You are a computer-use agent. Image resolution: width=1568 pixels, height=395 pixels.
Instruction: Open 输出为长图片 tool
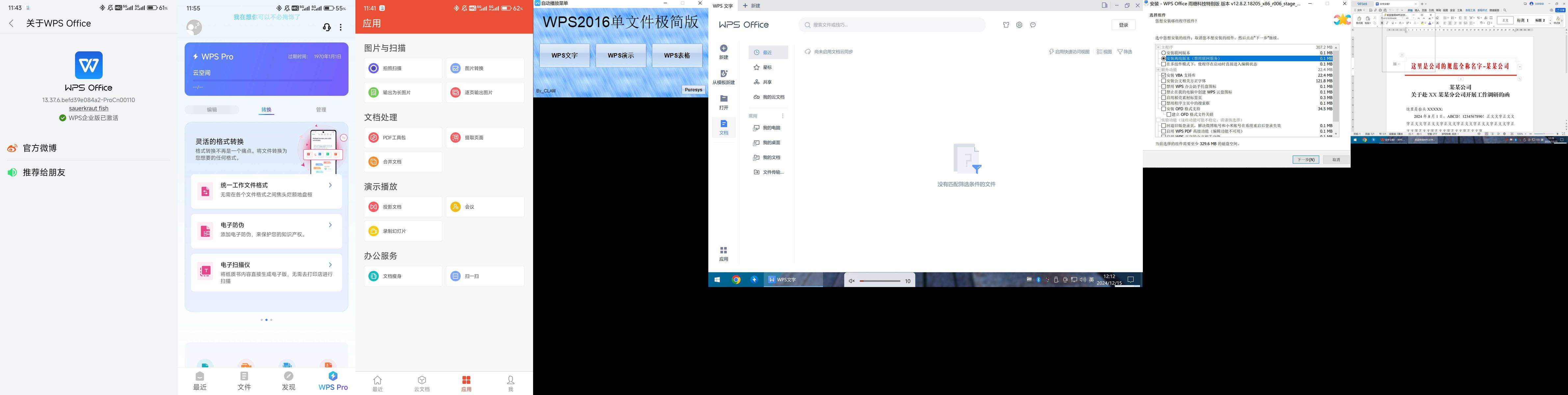[403, 92]
